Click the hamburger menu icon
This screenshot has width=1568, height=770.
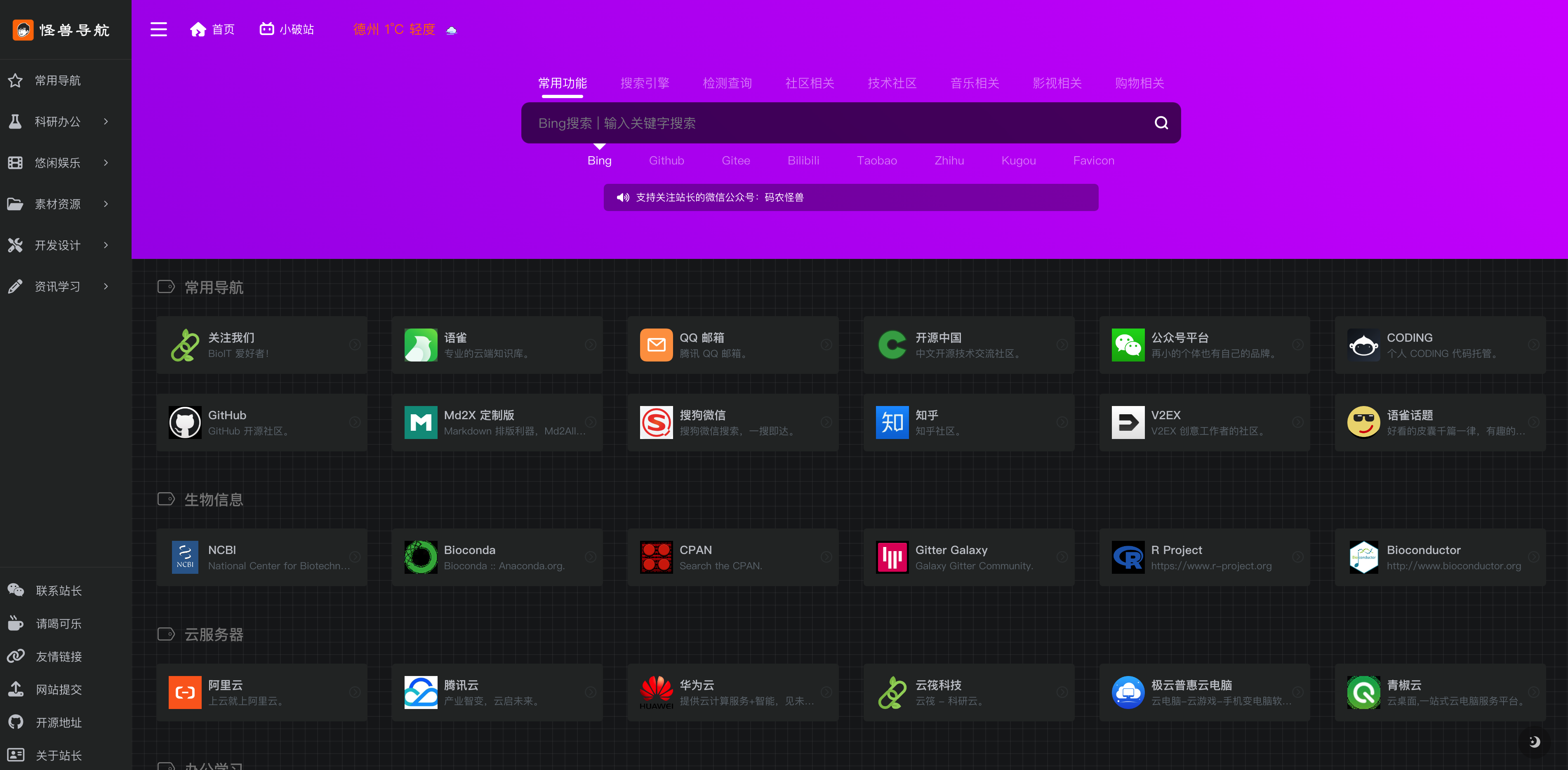pos(158,29)
